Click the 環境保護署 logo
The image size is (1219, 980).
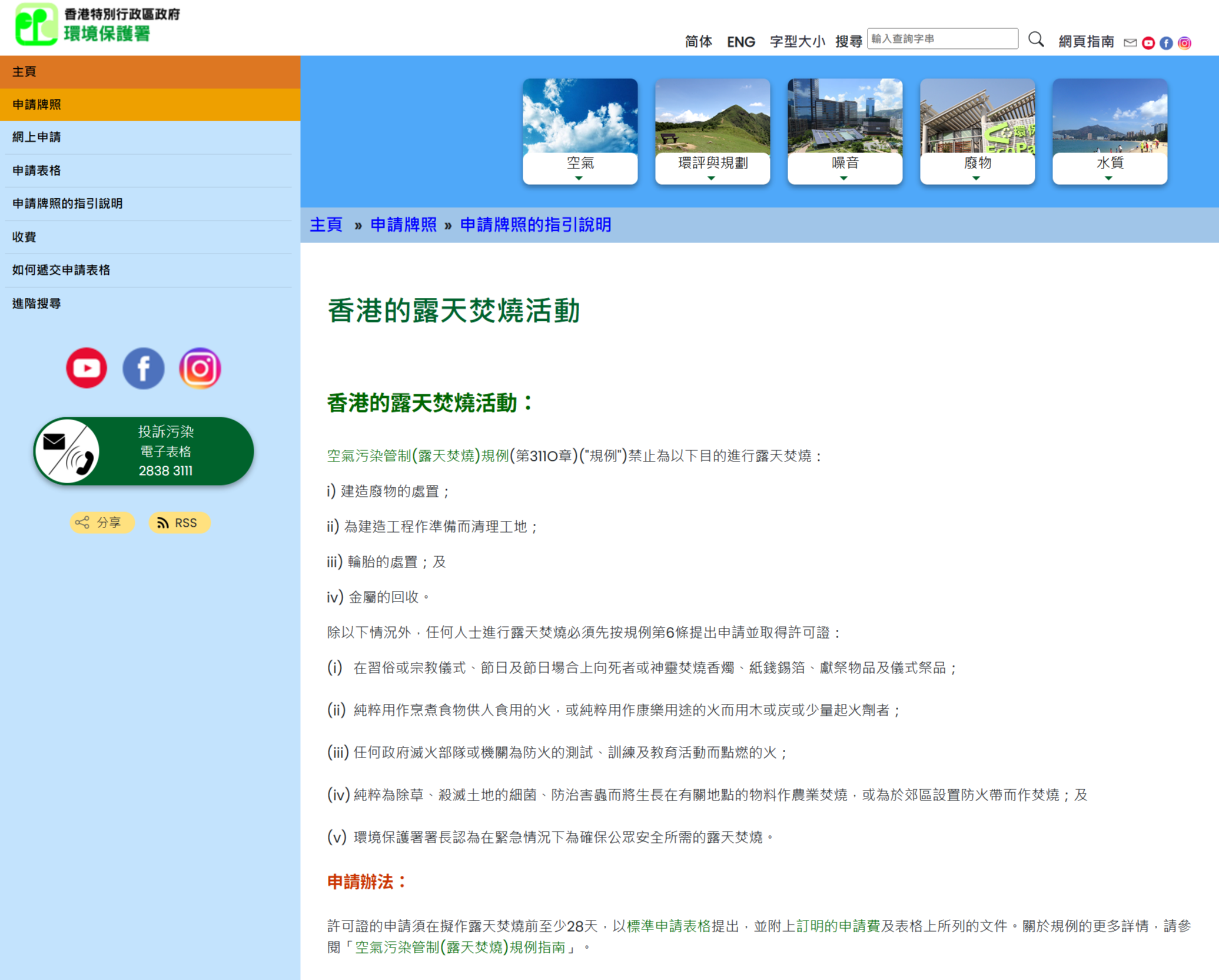click(x=98, y=25)
